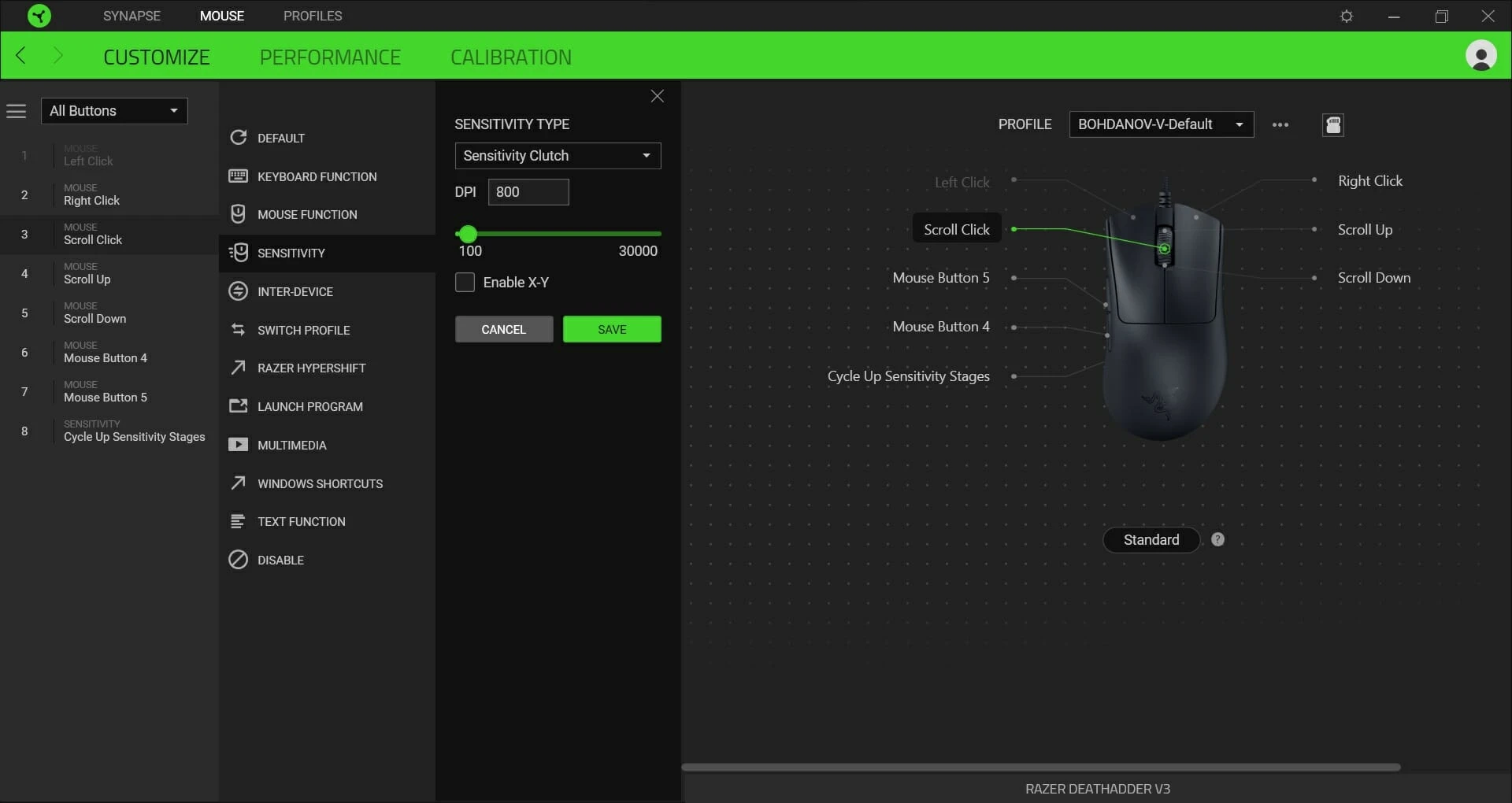Toggle the hamburger menu sidebar icon
The image size is (1512, 803).
tap(17, 111)
